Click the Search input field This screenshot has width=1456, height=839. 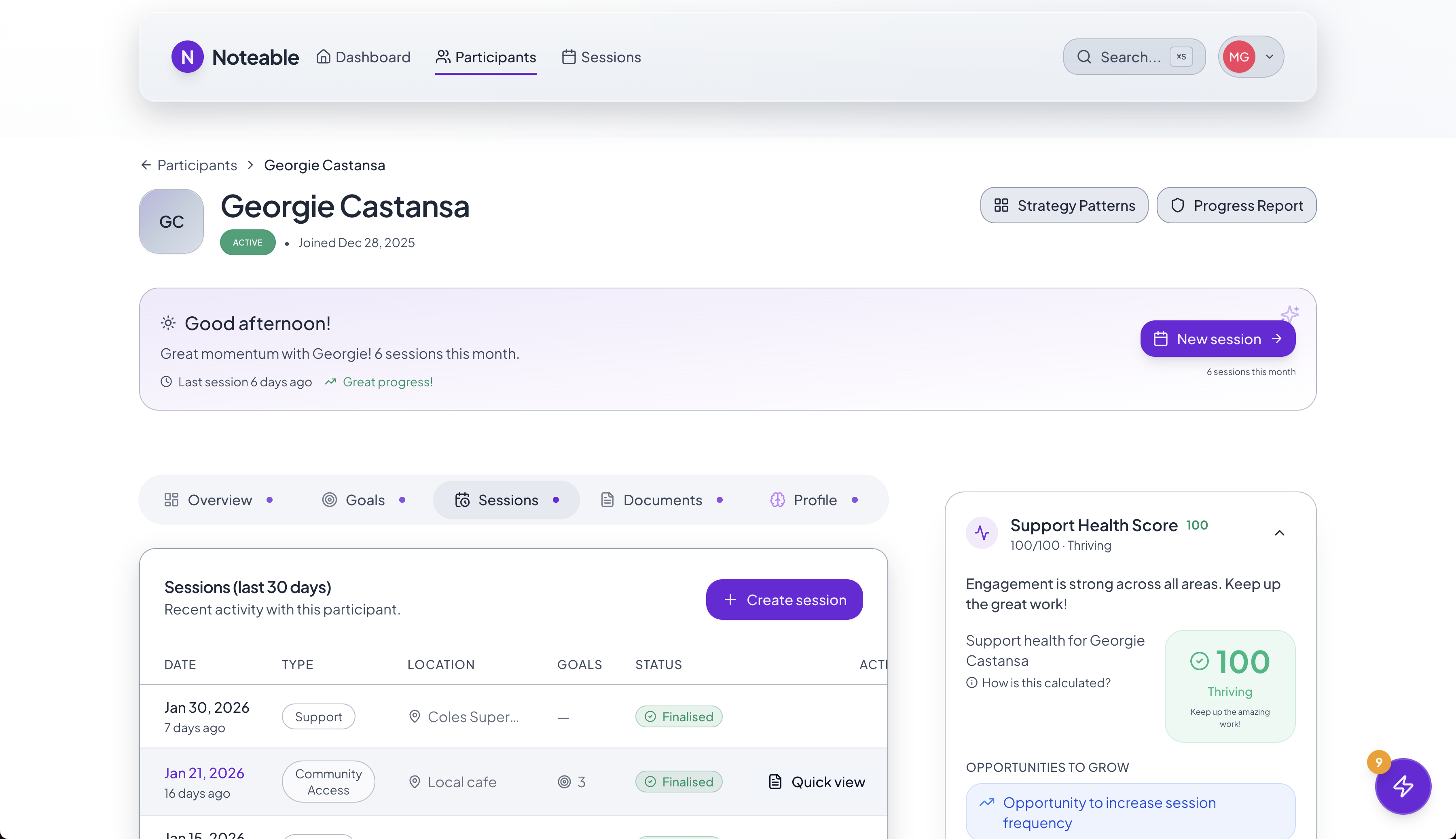1130,57
